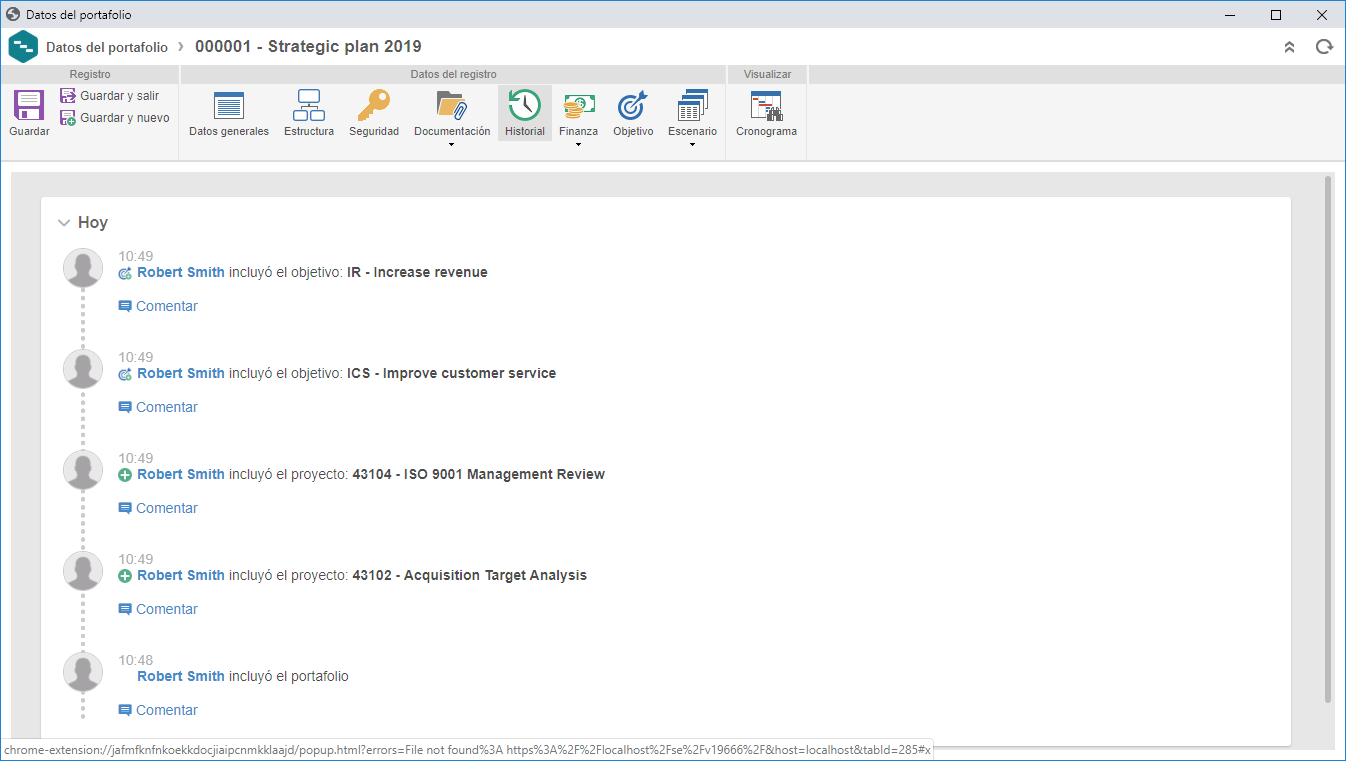Expand the Finanza dropdown arrow

579,145
